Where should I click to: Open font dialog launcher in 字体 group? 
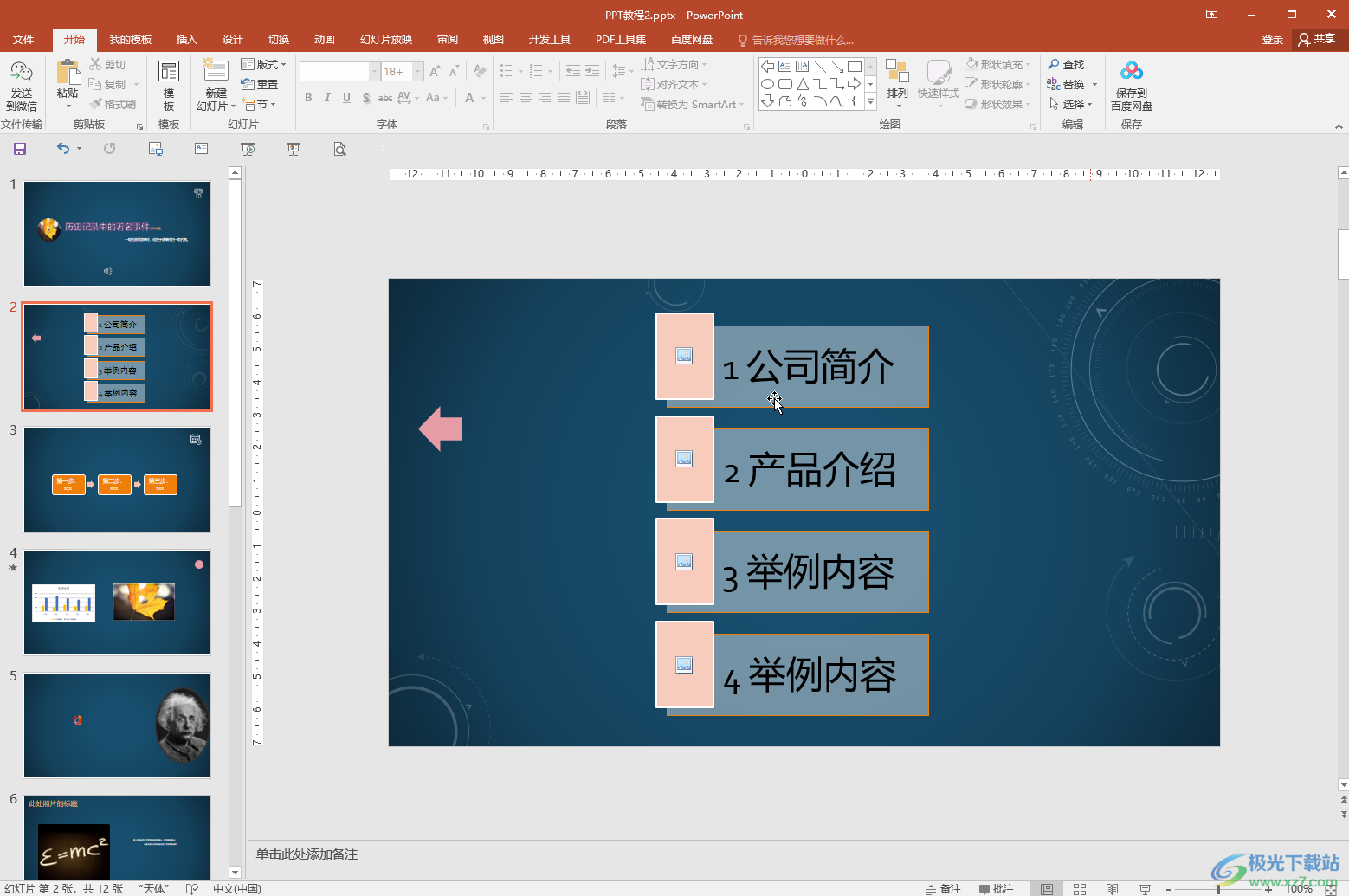(x=486, y=127)
